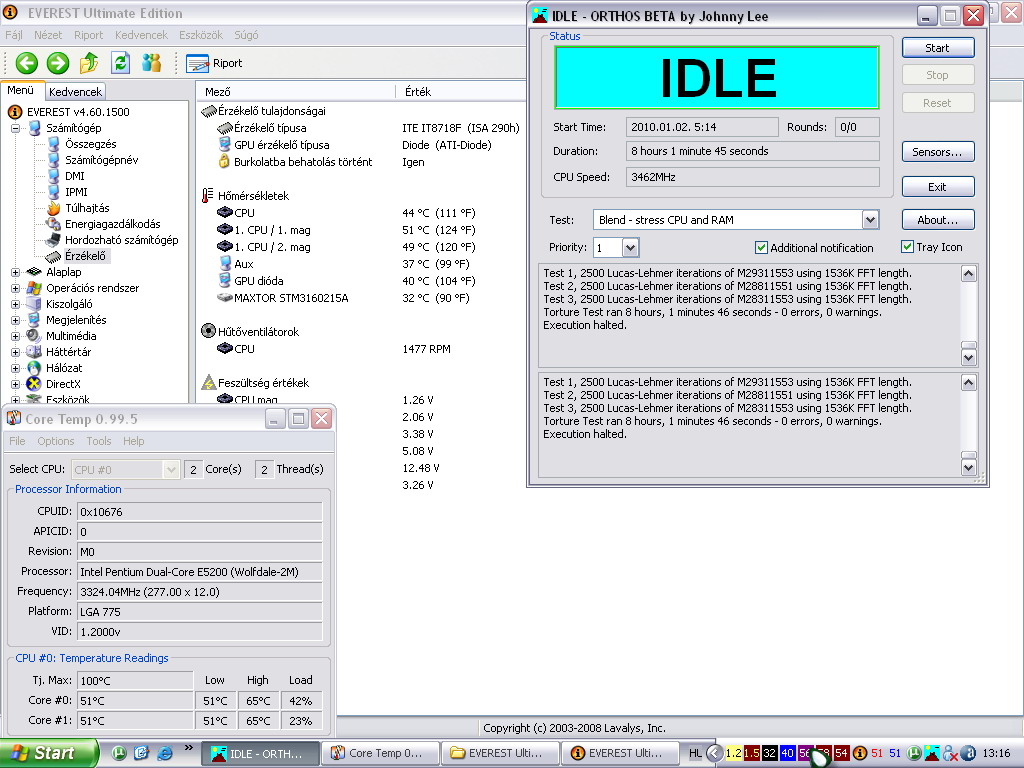Open the users icon in EVEREST toolbar
Image resolution: width=1024 pixels, height=768 pixels.
tap(152, 63)
